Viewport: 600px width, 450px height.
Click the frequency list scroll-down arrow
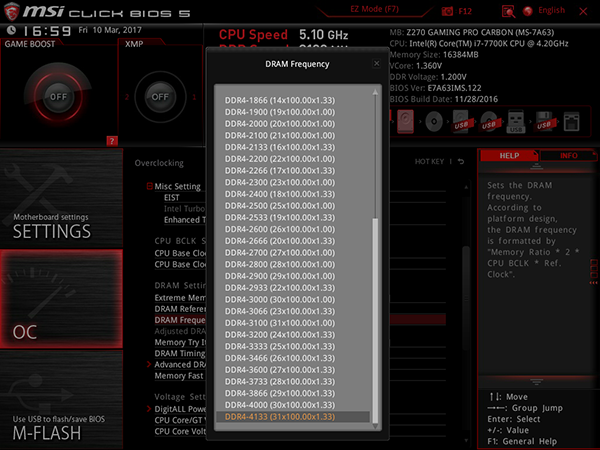(x=375, y=426)
